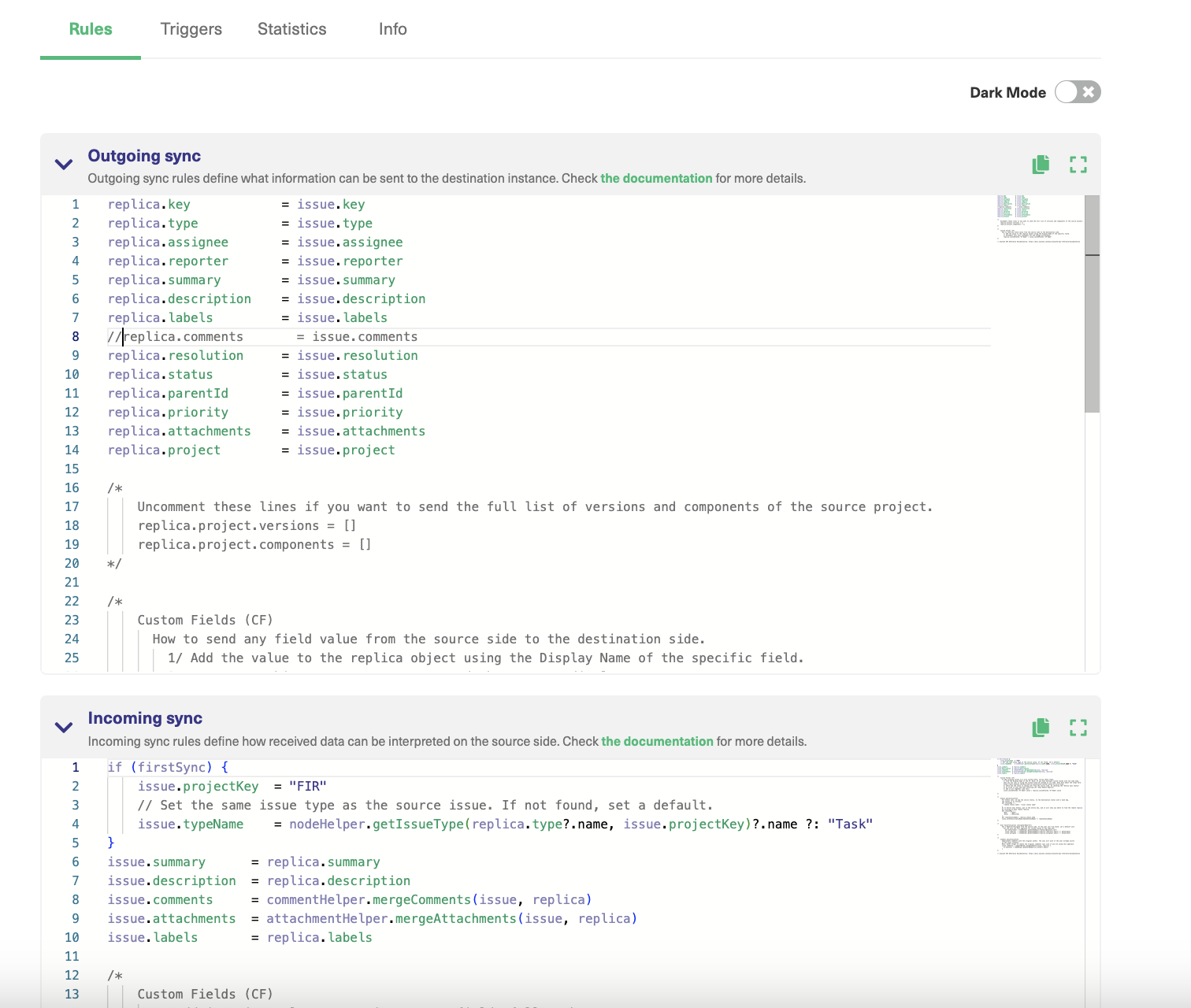Open Outgoing sync editor in fullscreen
Viewport: 1191px width, 1008px height.
point(1078,165)
